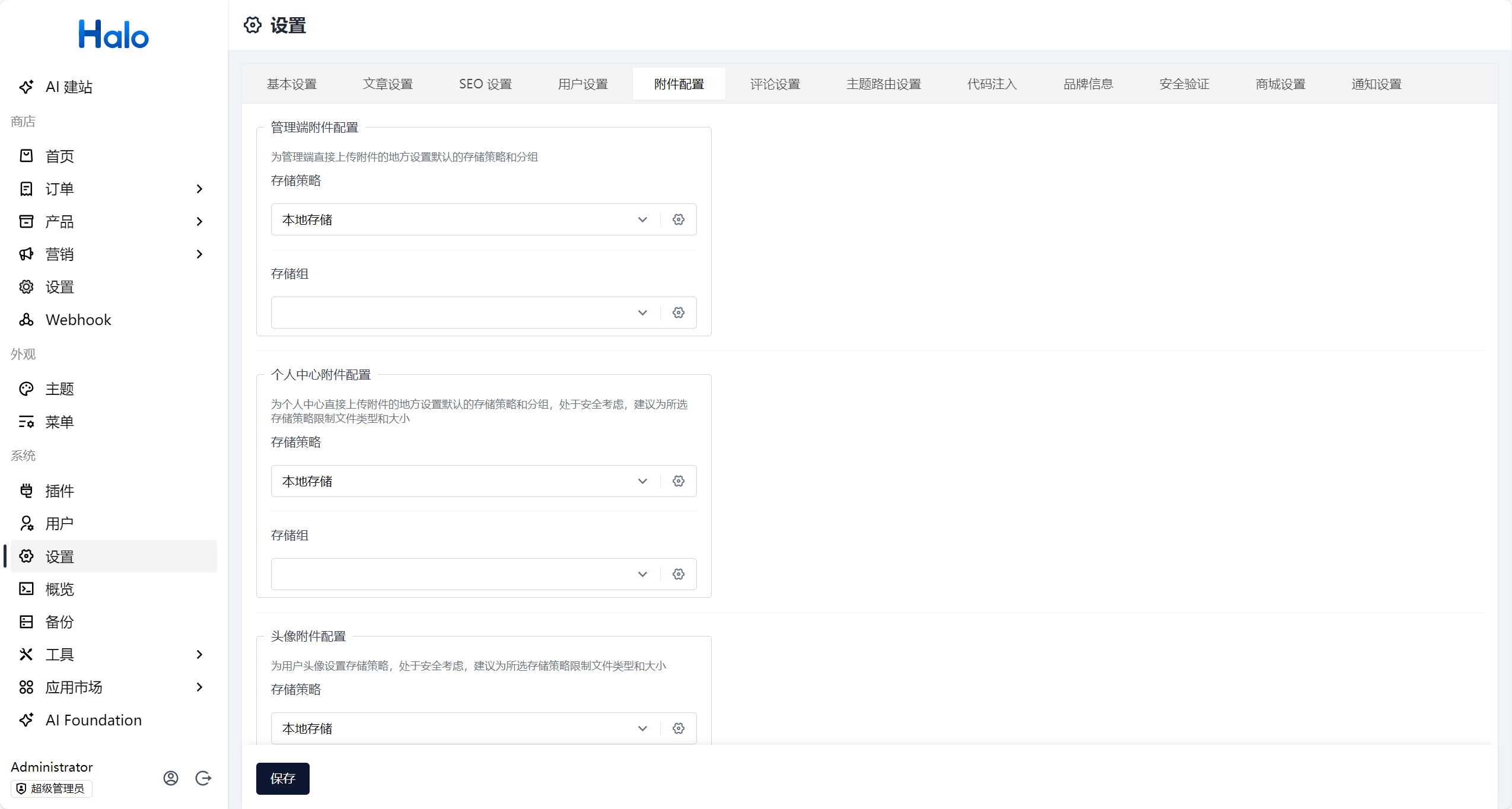Switch to 通知设置 tab
Screen dimensions: 1512x809
[x=1377, y=84]
